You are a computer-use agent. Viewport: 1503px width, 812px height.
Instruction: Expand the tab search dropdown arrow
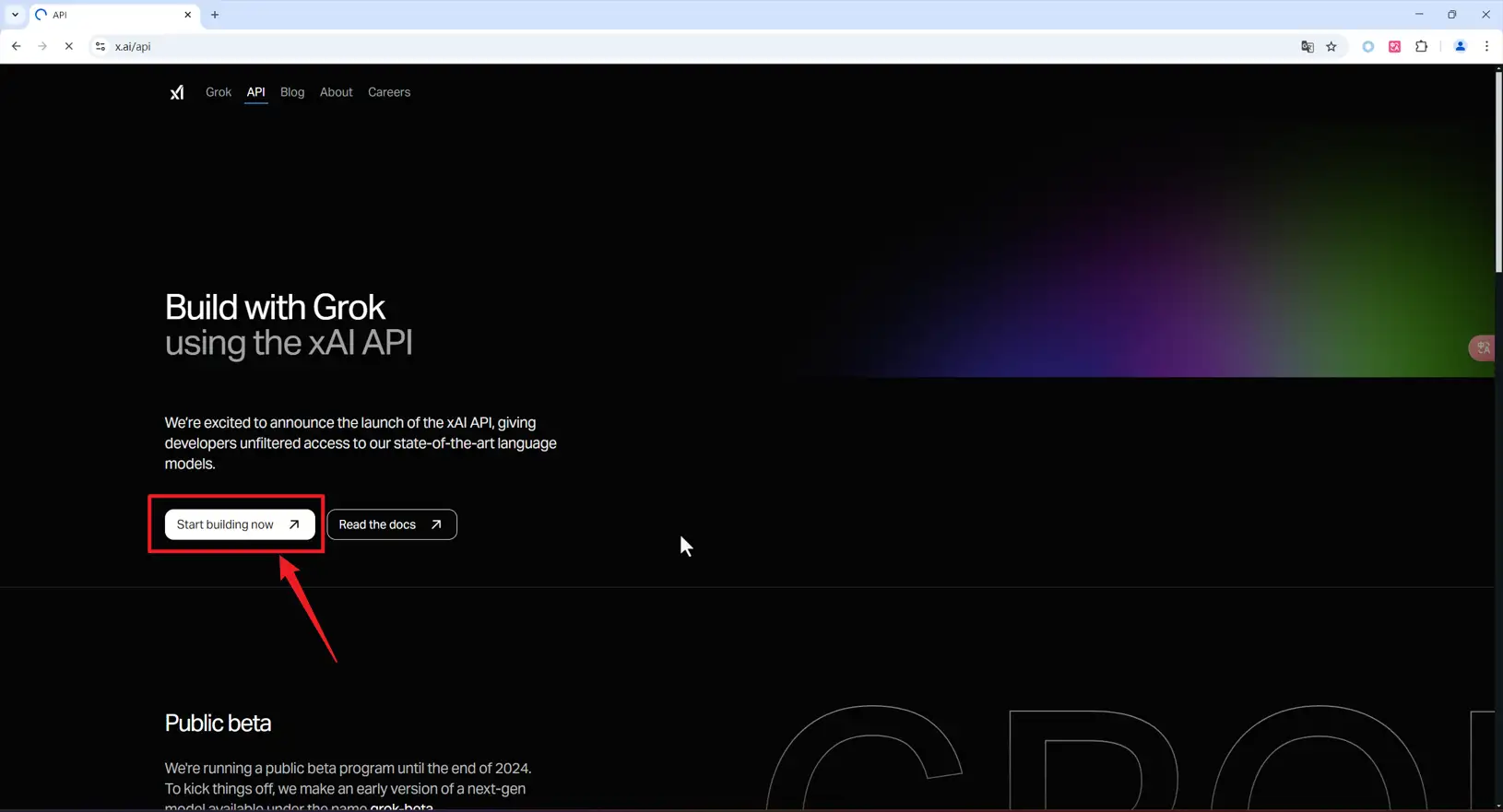pyautogui.click(x=15, y=15)
